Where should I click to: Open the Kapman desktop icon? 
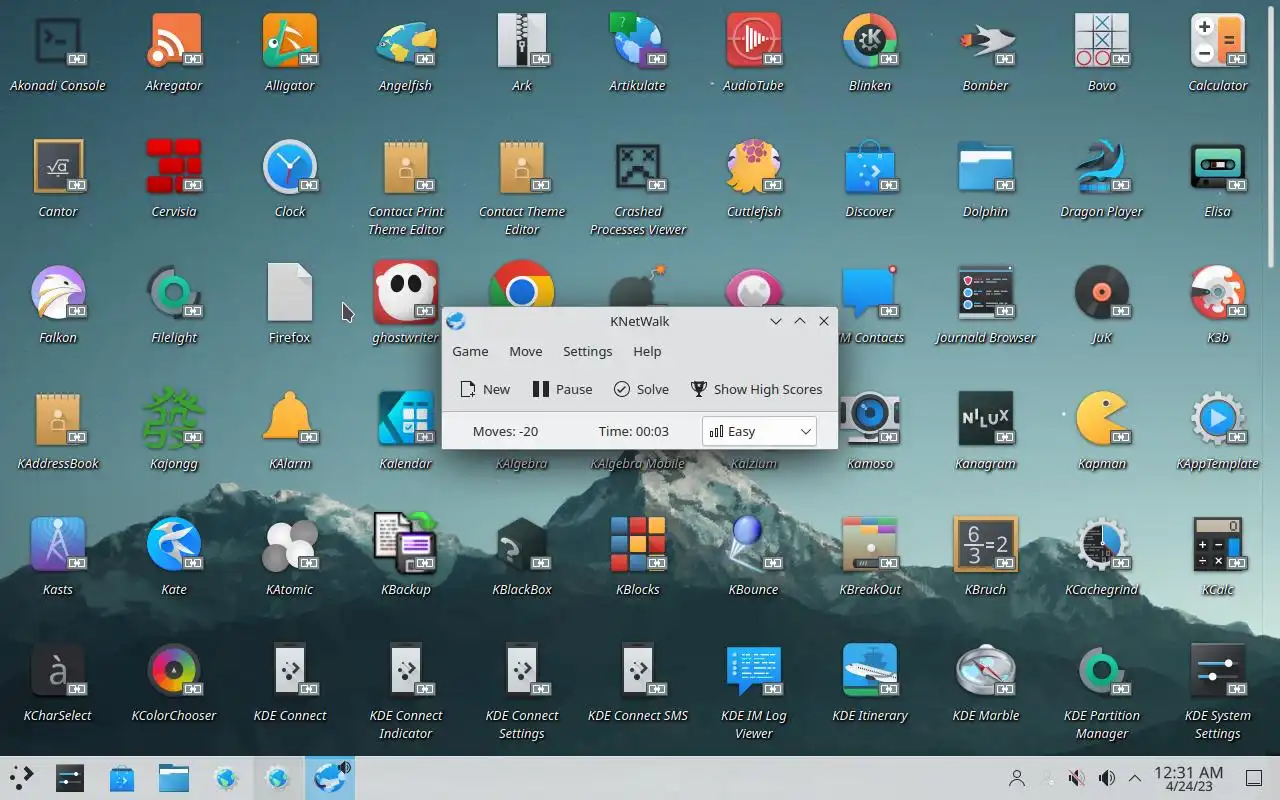[x=1102, y=430]
